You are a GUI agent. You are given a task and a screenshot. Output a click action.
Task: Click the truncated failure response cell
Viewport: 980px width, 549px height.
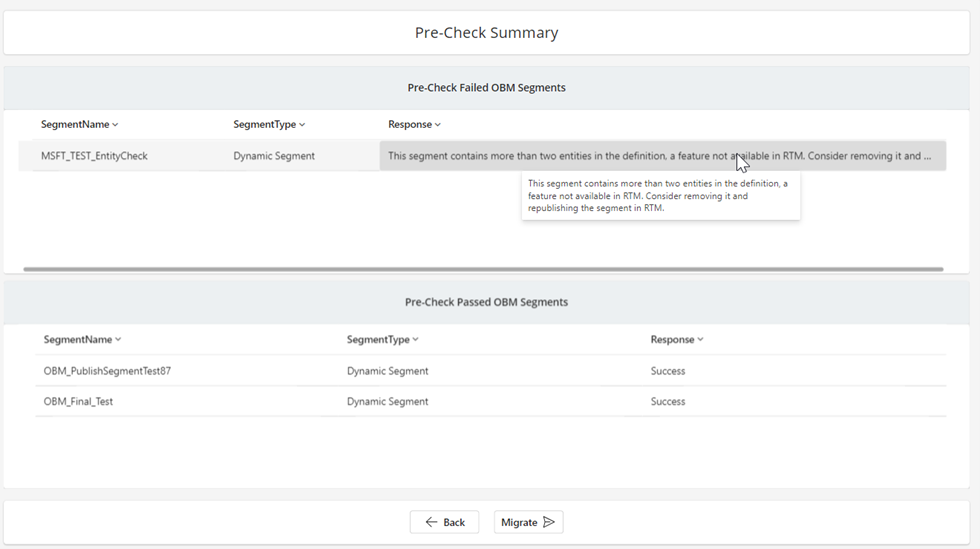click(662, 156)
